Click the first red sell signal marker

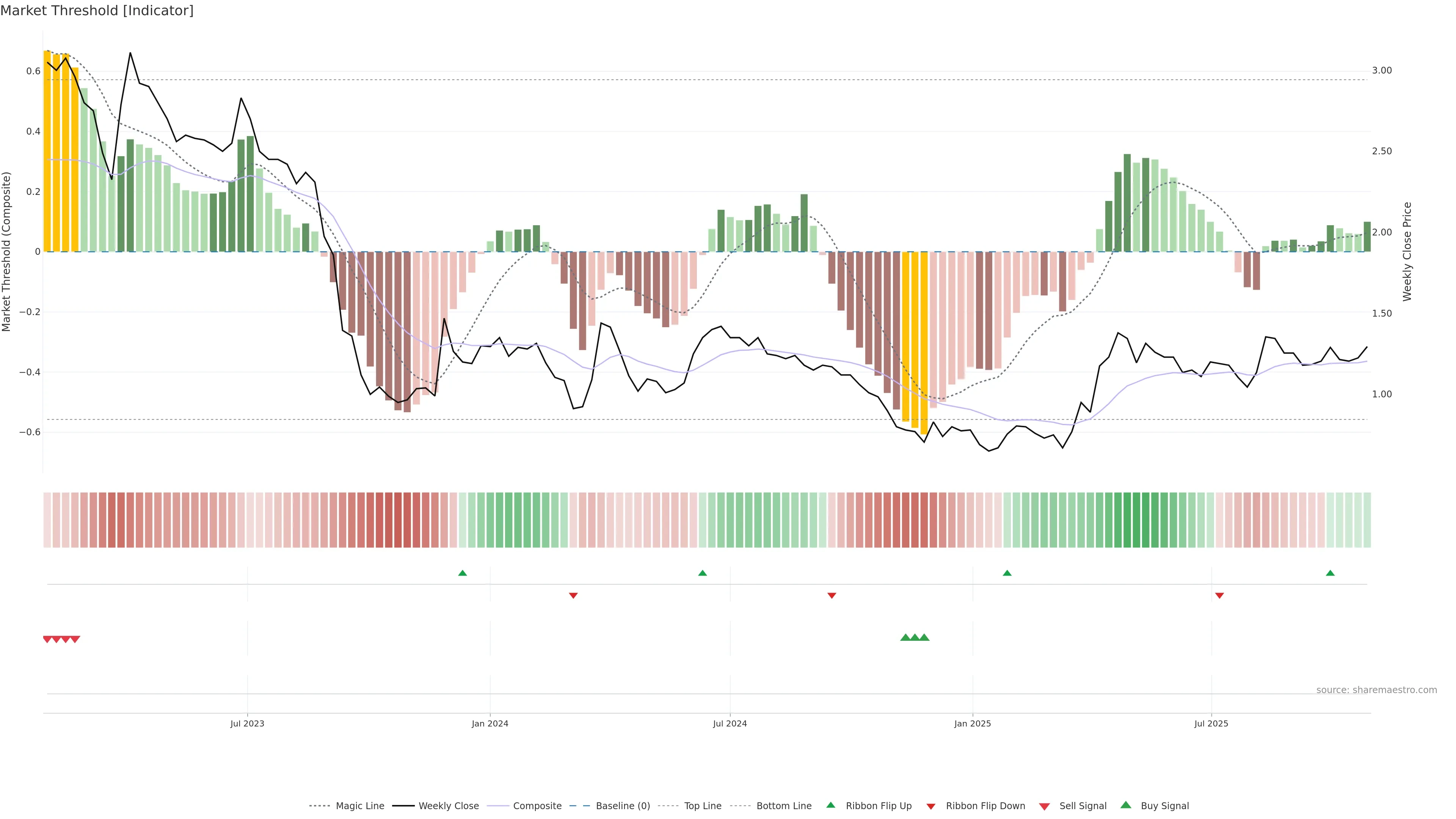coord(47,639)
